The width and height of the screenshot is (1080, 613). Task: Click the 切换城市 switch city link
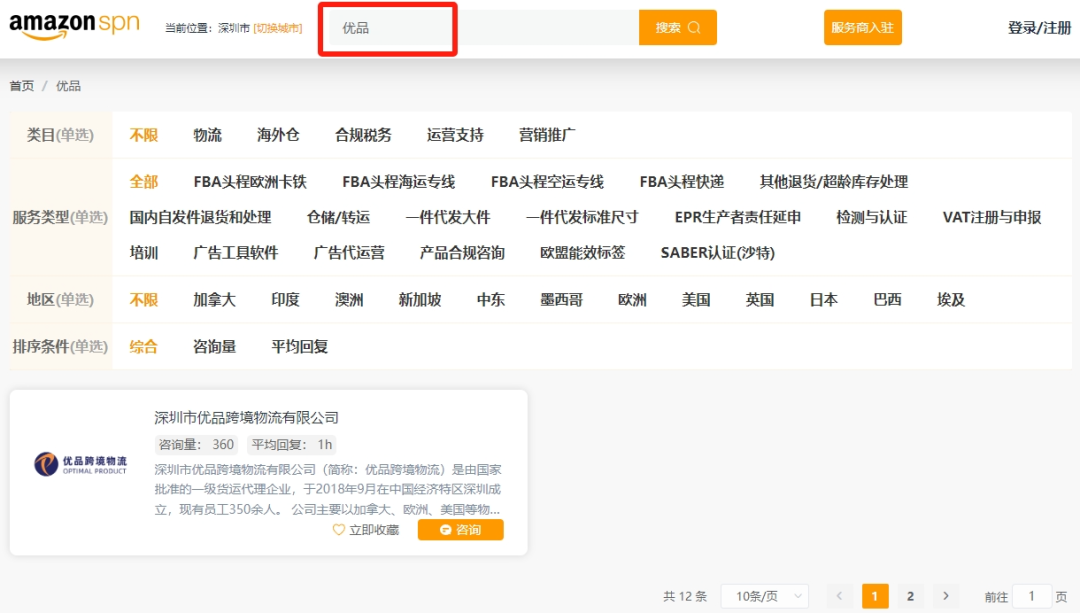tap(278, 28)
